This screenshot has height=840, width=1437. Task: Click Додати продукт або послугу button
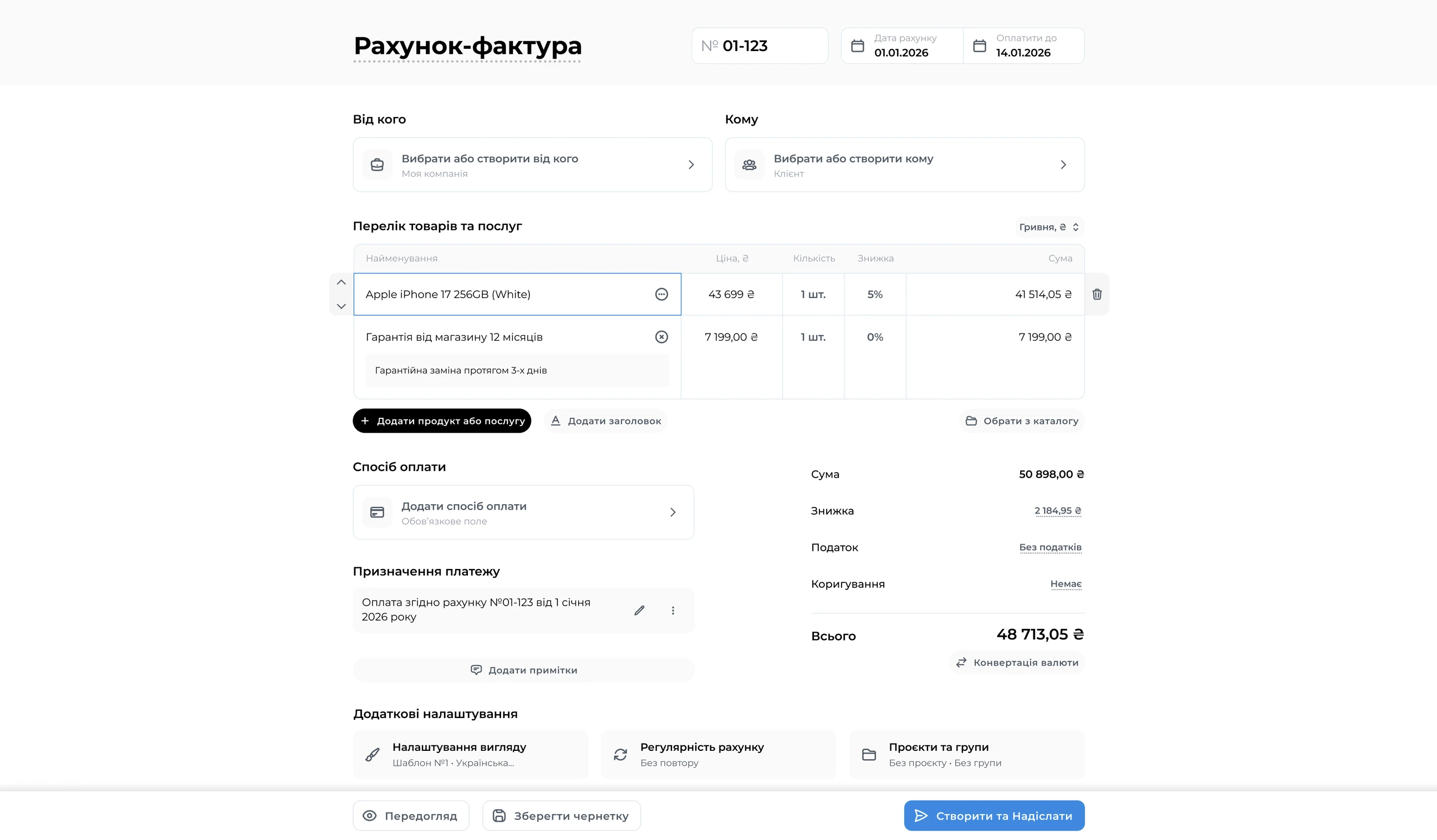pos(442,421)
